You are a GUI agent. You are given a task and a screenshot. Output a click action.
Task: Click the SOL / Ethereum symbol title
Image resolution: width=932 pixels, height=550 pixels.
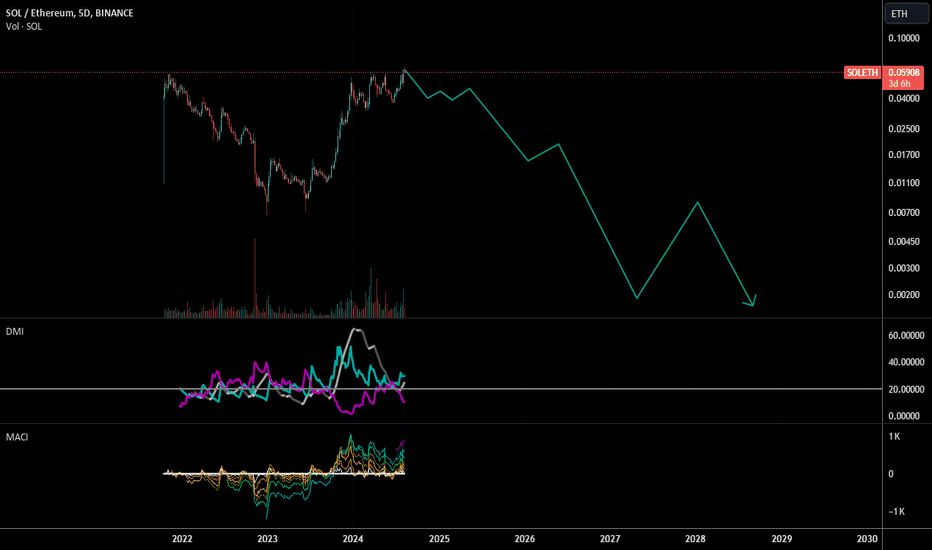coord(70,12)
